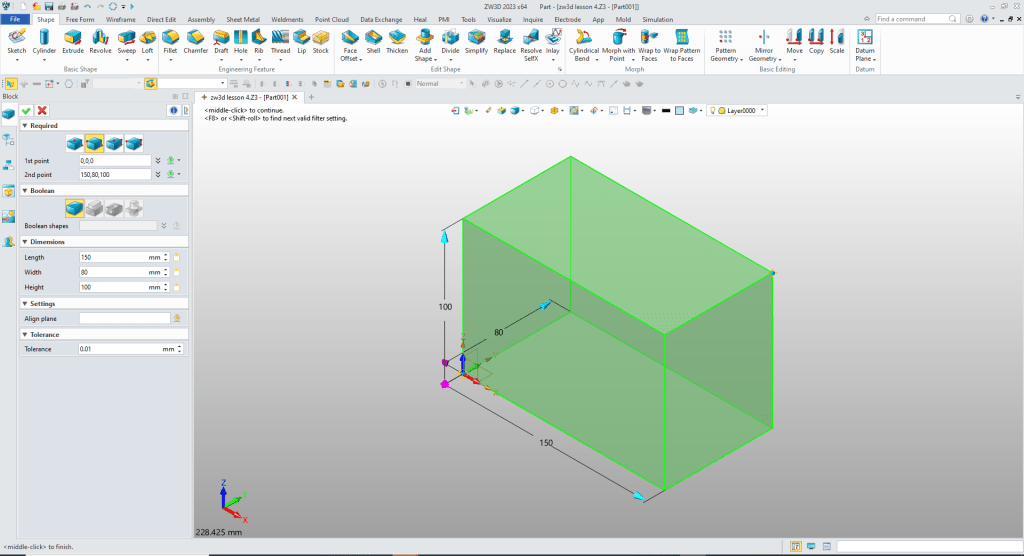Confirm the Block with green checkmark
The height and width of the screenshot is (556, 1024).
pyautogui.click(x=27, y=110)
